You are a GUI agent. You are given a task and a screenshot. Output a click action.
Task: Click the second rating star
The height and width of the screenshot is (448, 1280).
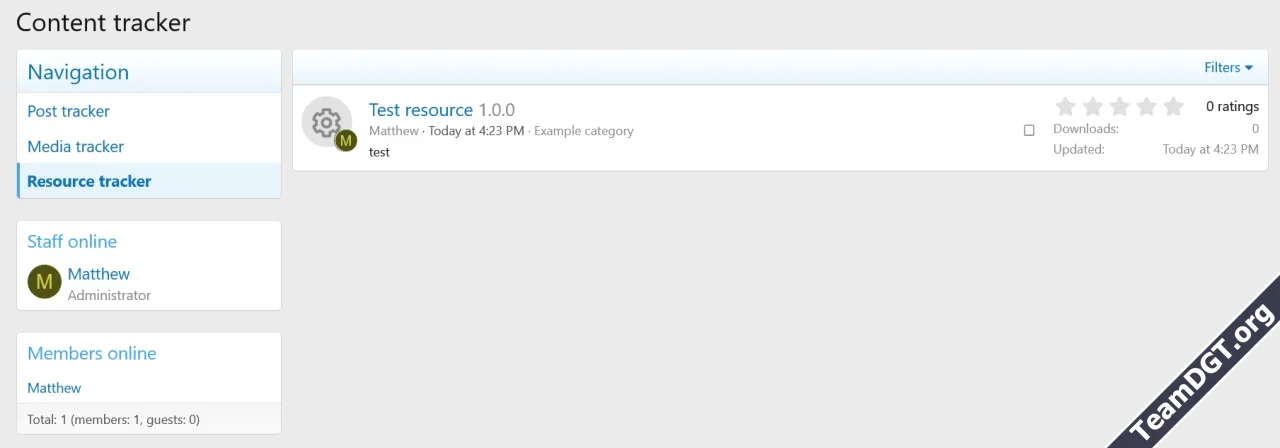click(x=1093, y=106)
